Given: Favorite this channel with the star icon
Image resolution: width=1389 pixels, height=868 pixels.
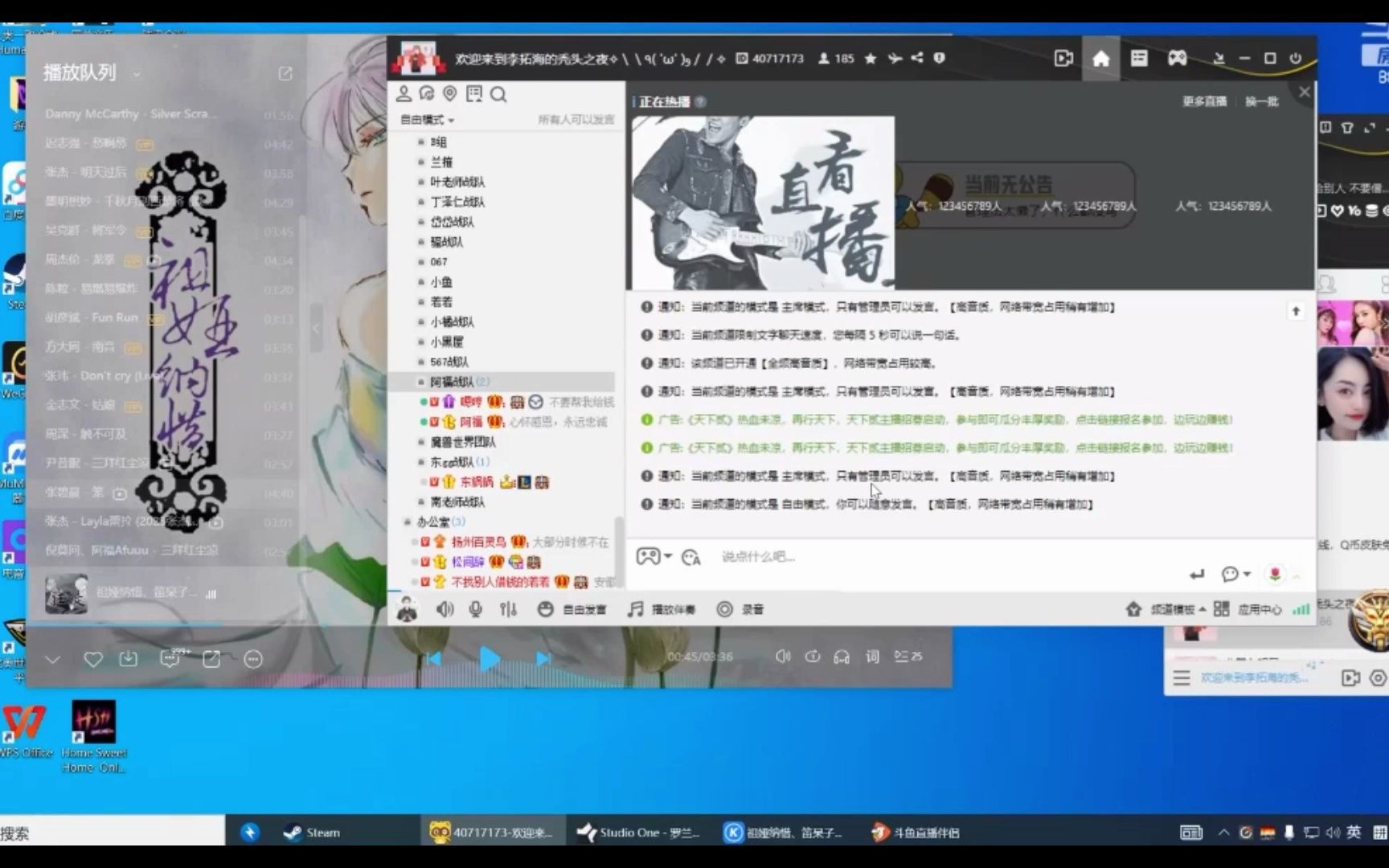Looking at the screenshot, I should coord(871,59).
